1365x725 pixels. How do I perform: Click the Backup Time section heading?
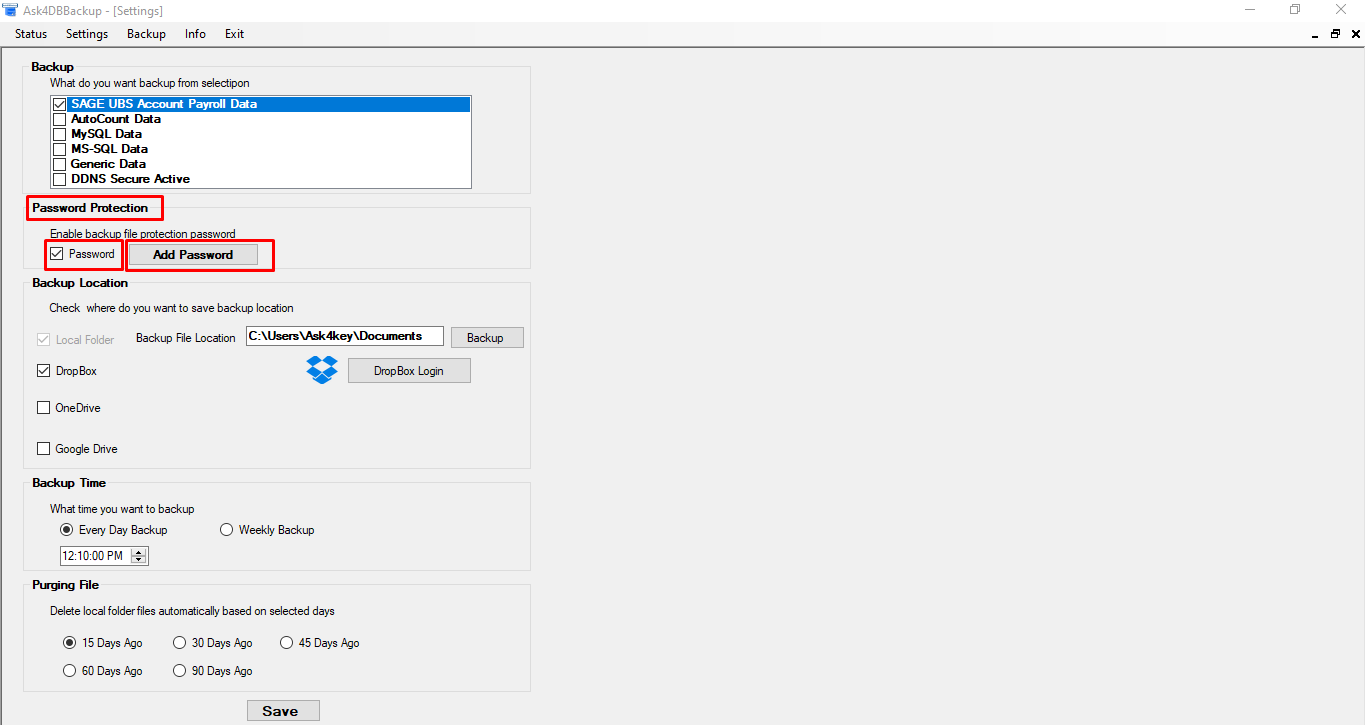tap(69, 483)
